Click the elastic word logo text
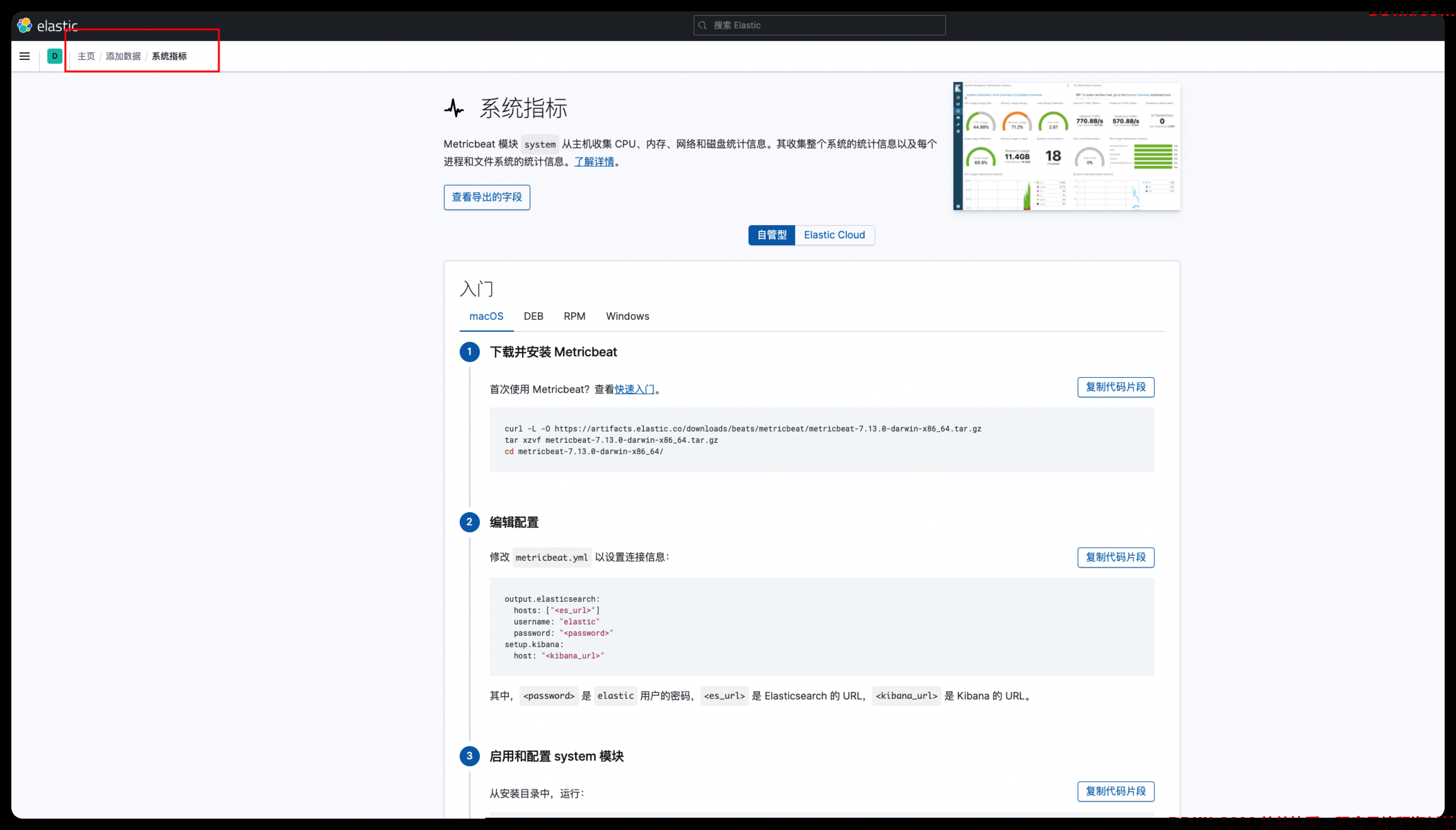 point(57,26)
